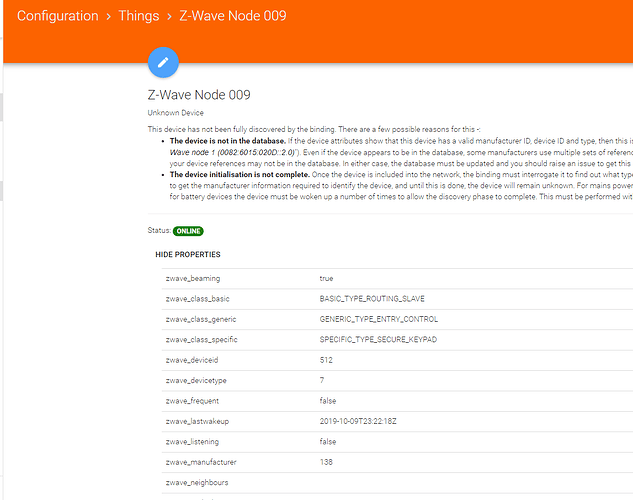Select timestamp 2019-10-09T23:22:18Z

click(358, 421)
